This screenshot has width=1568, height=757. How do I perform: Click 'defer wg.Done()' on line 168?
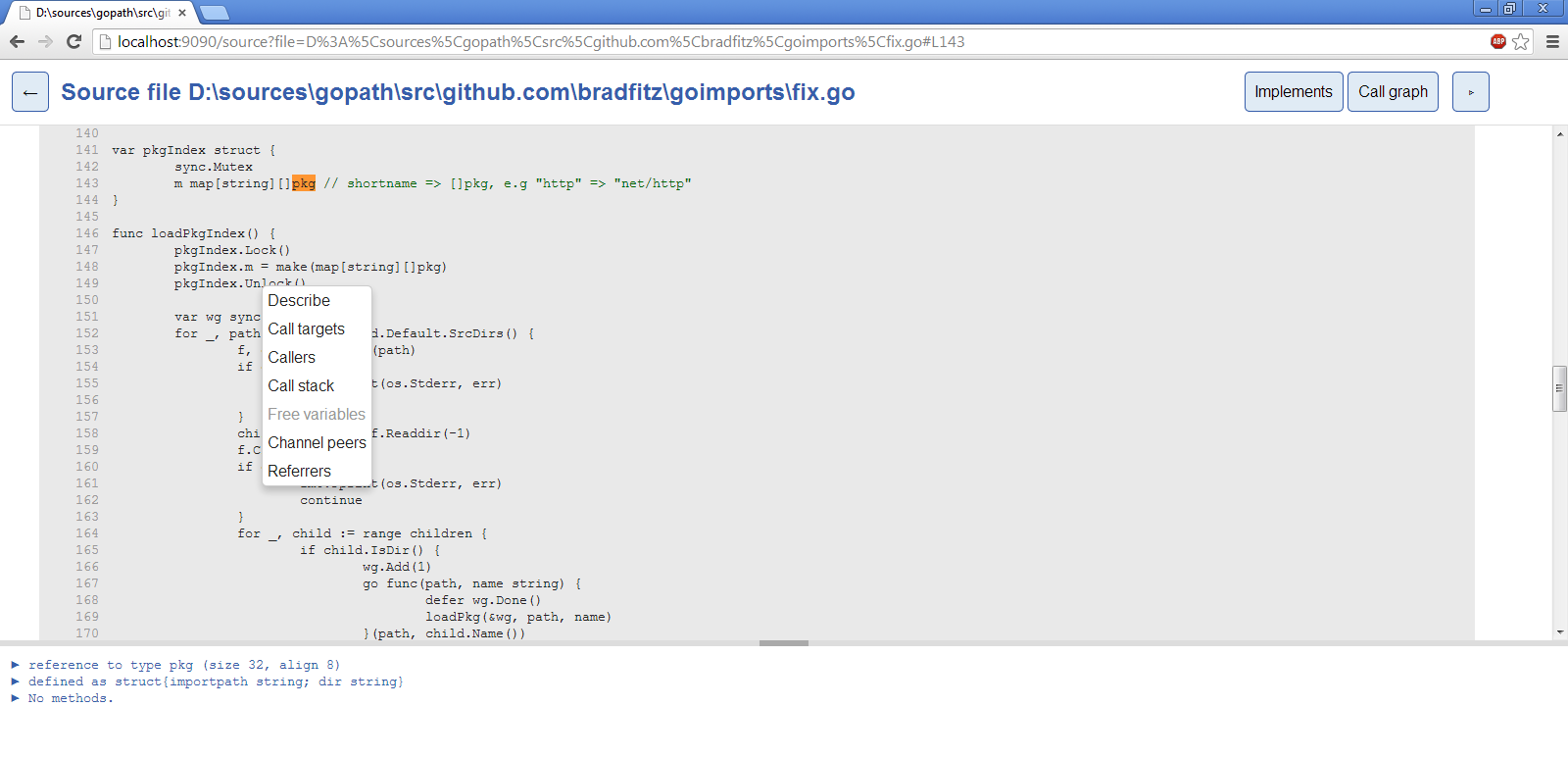(483, 600)
